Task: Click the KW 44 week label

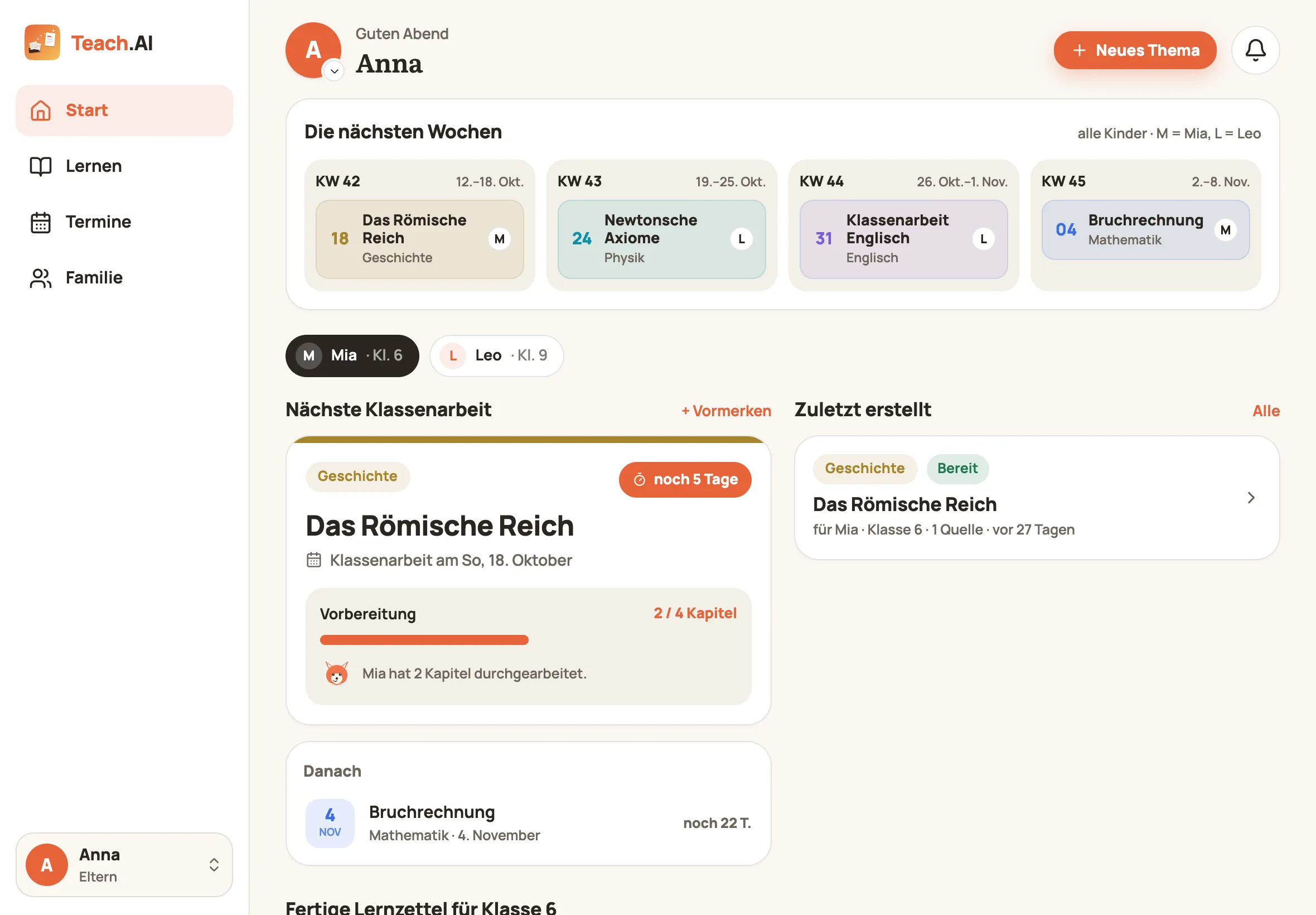Action: (x=821, y=182)
